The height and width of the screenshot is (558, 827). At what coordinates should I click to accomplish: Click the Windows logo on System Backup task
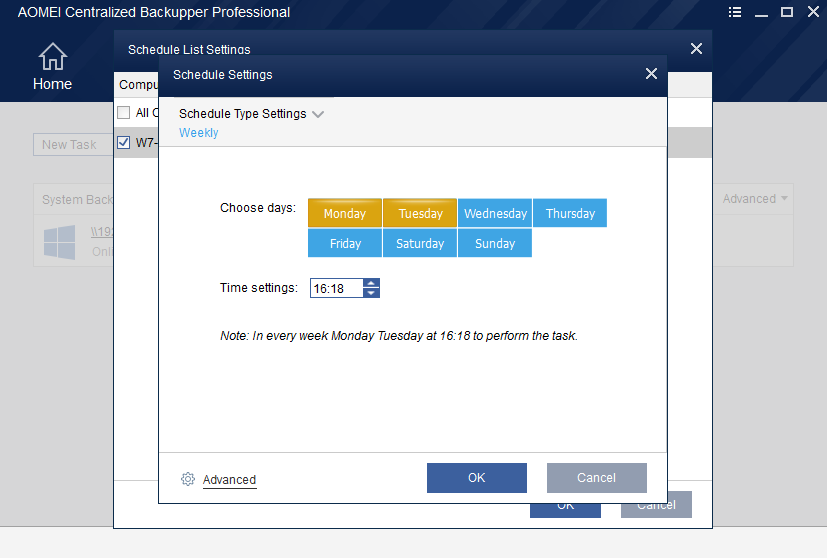tap(60, 242)
